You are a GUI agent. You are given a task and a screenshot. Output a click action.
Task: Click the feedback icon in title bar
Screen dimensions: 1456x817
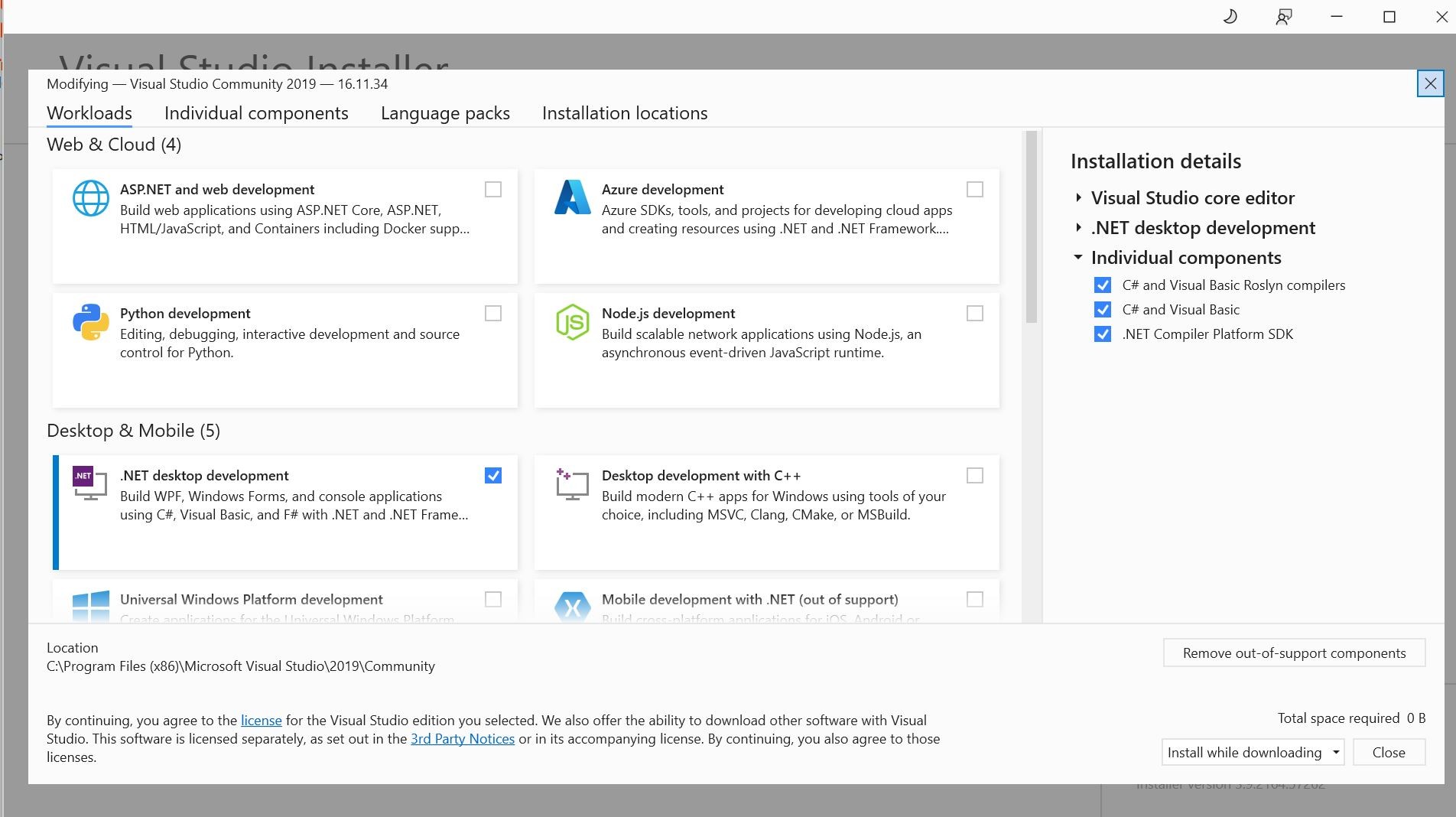point(1284,17)
